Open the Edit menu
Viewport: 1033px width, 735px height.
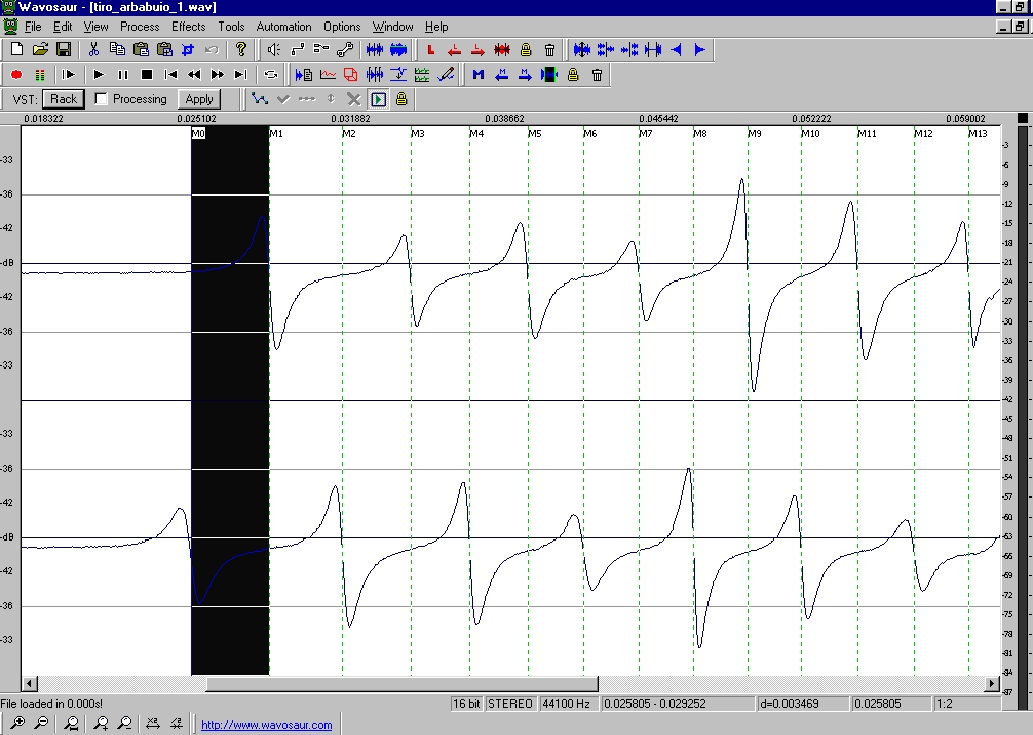pos(63,27)
